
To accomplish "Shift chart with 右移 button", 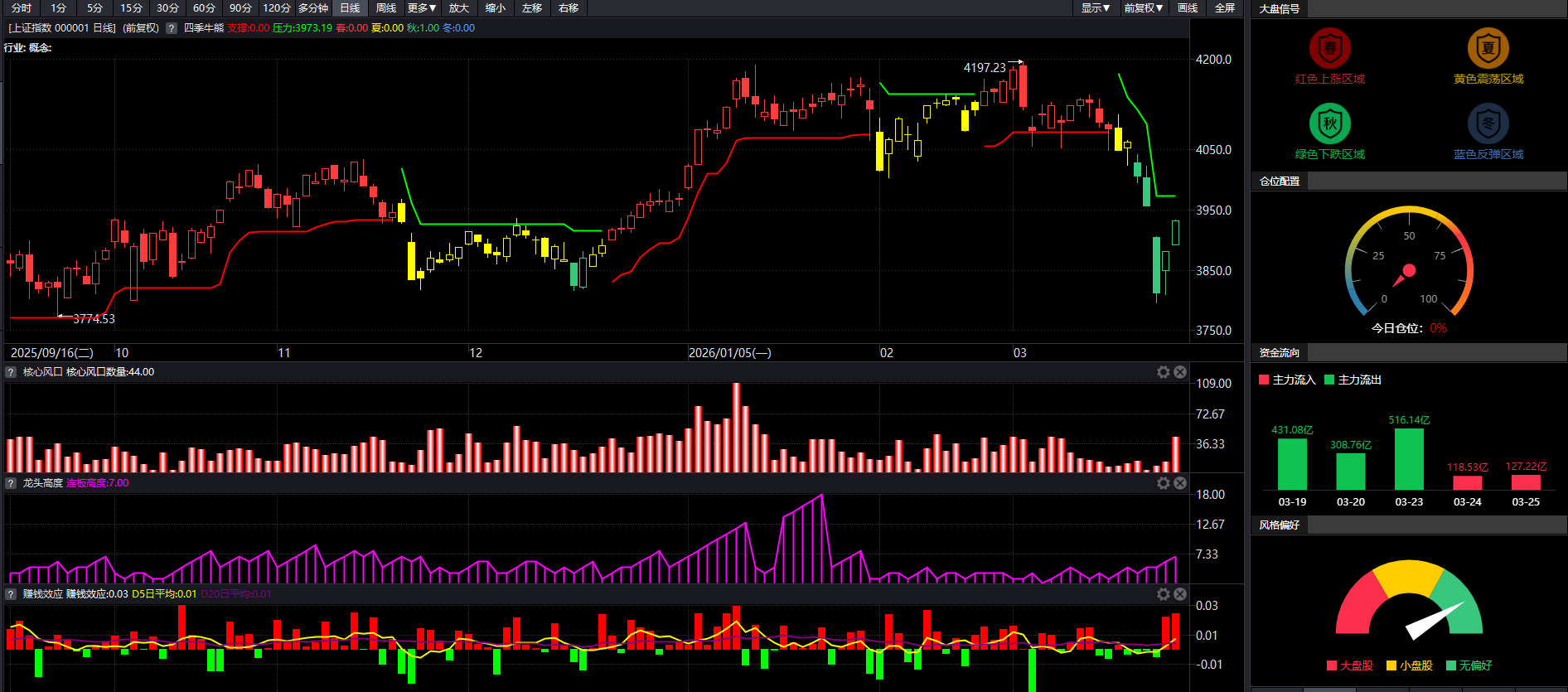I will point(569,8).
